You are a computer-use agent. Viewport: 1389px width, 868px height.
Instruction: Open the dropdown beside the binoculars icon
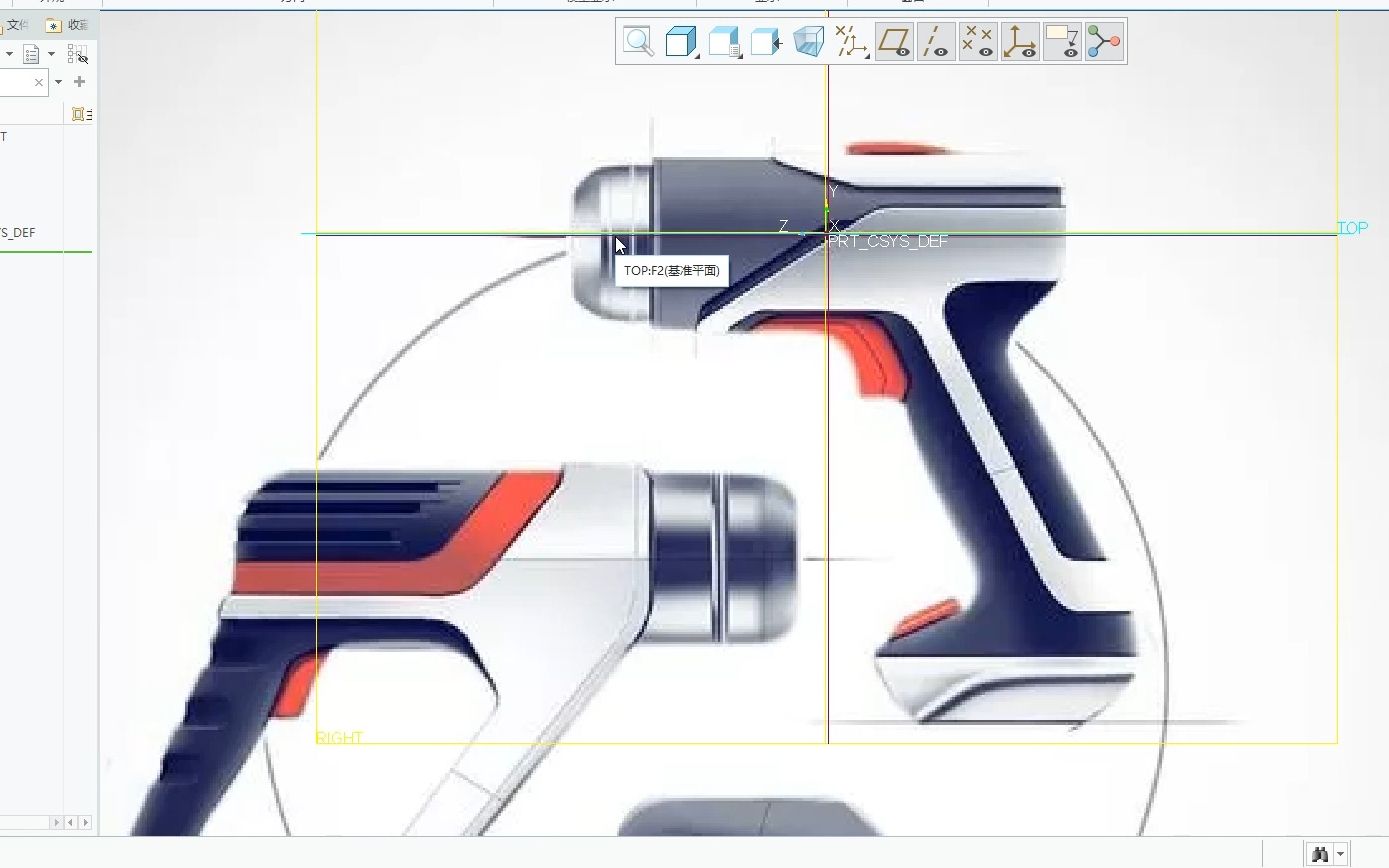click(x=1341, y=854)
